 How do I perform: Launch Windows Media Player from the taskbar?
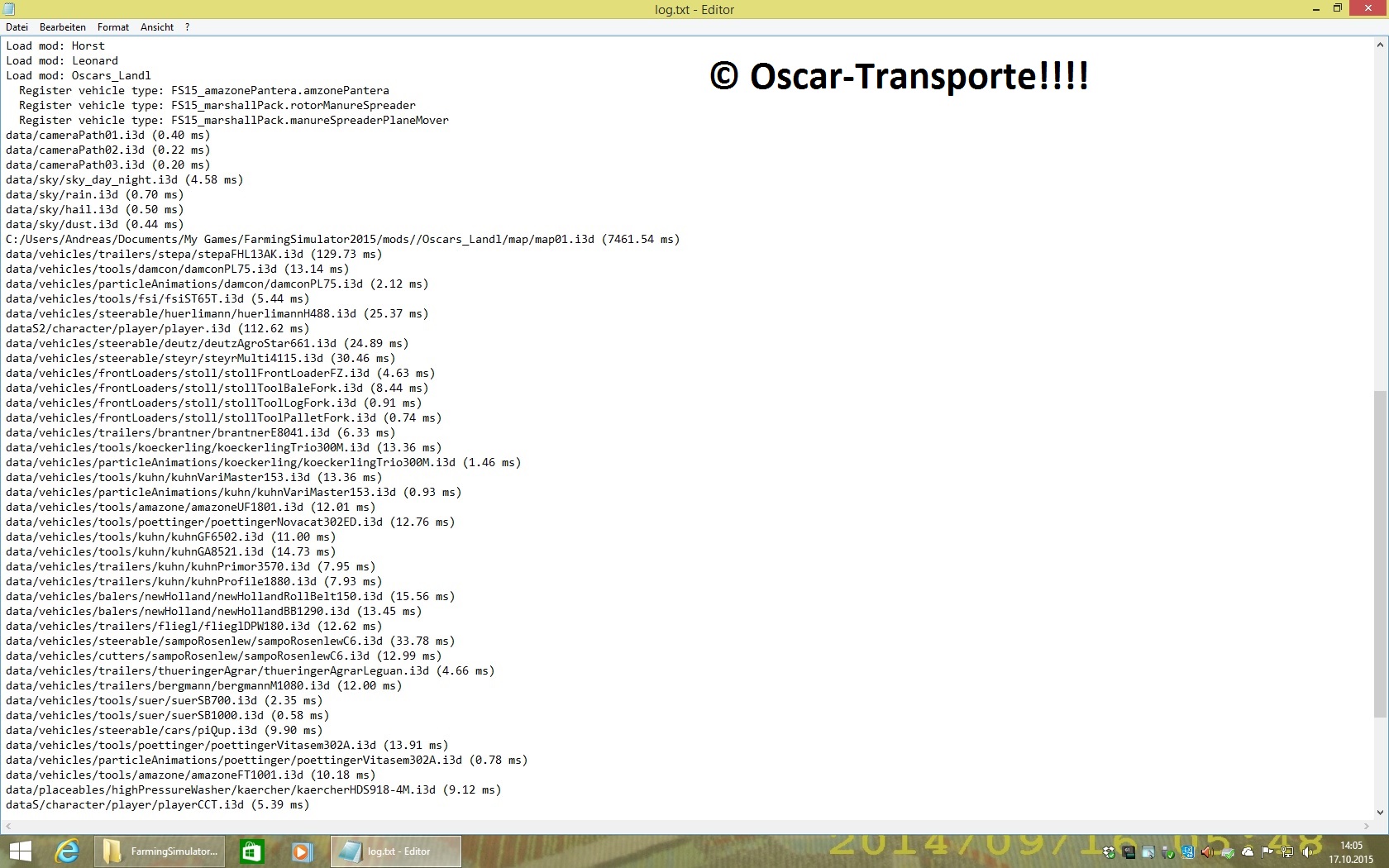click(x=301, y=851)
